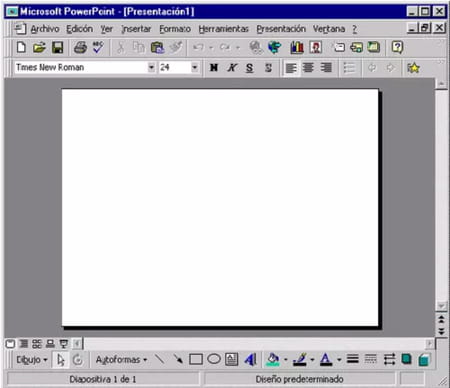Click the vertical scrollbar down arrow
This screenshot has height=388, width=450.
tap(441, 306)
